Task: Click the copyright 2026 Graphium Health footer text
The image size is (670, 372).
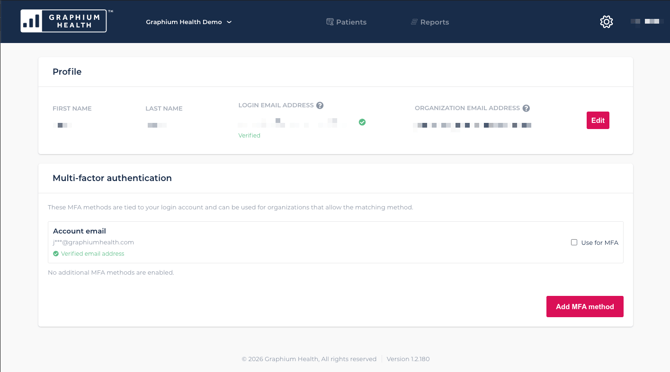Action: (x=309, y=359)
